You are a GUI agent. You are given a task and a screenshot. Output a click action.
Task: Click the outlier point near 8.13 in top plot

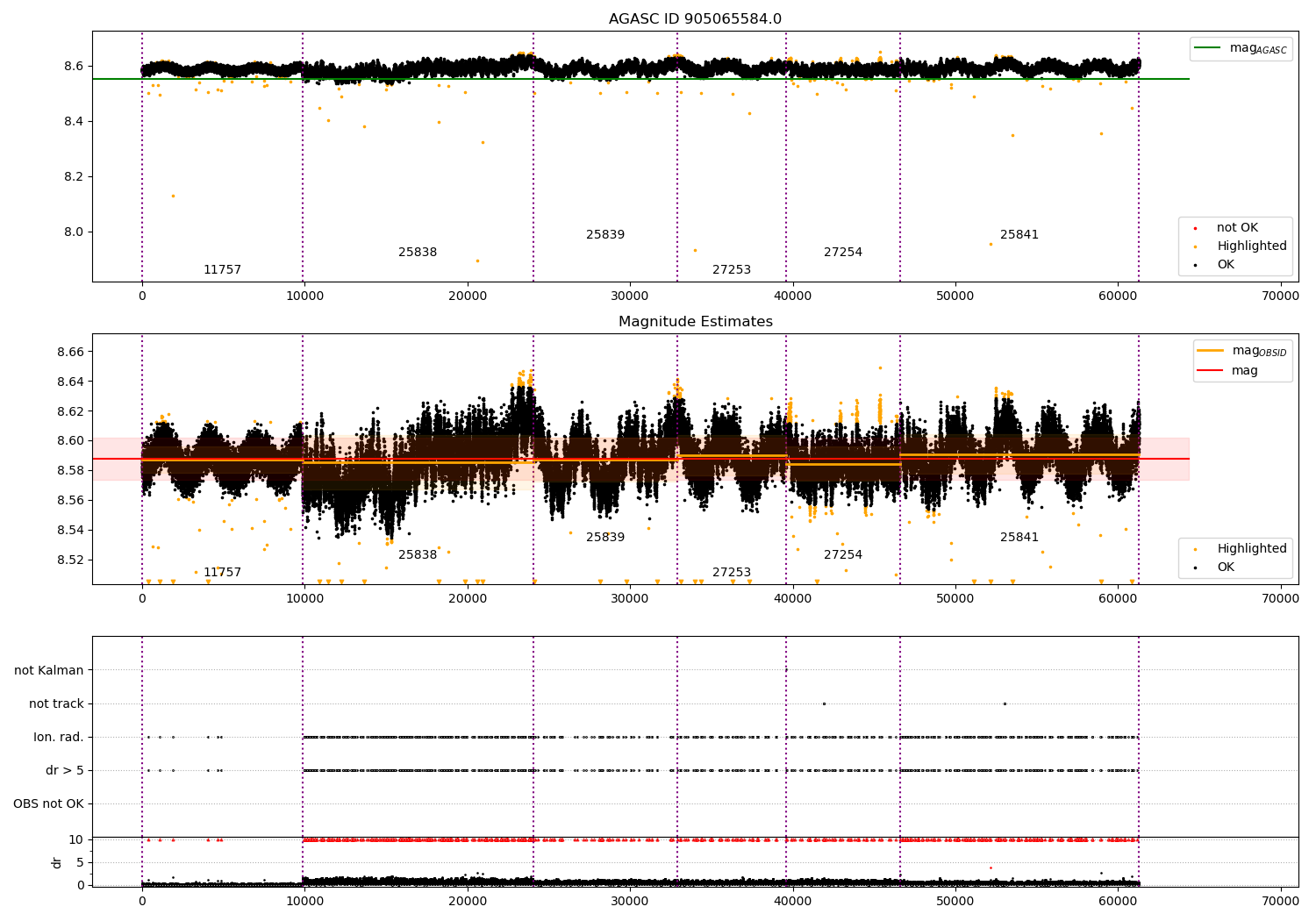[173, 196]
